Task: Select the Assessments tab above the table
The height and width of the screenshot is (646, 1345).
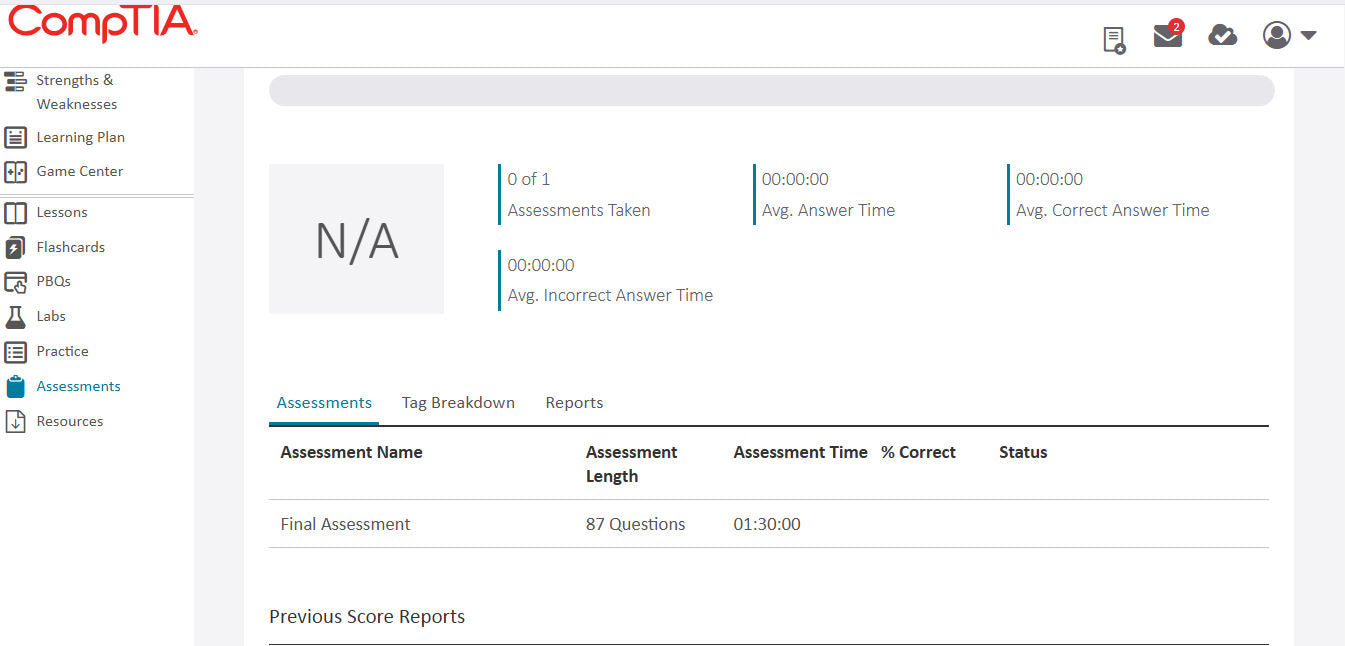Action: coord(323,402)
